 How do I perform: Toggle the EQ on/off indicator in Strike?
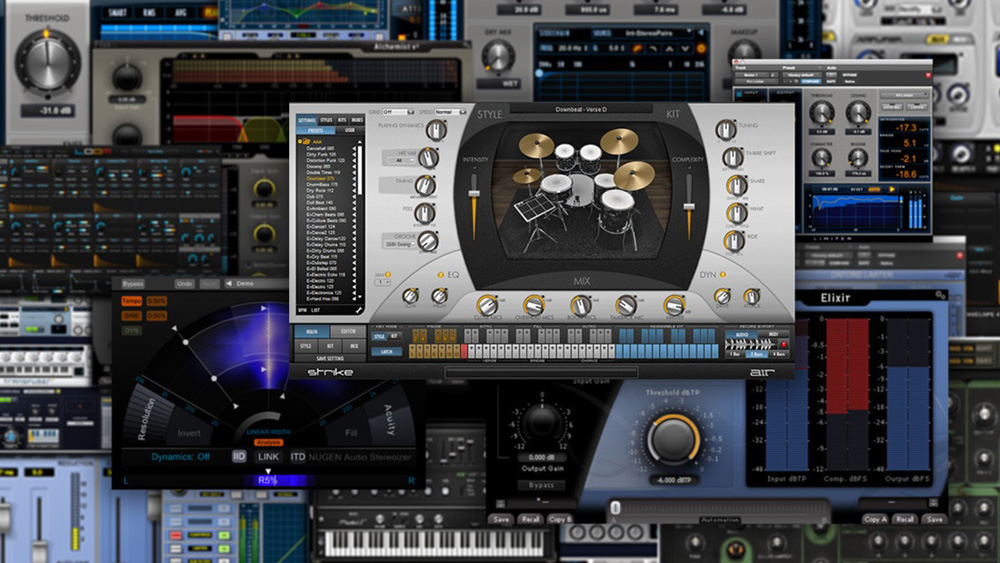click(x=440, y=275)
